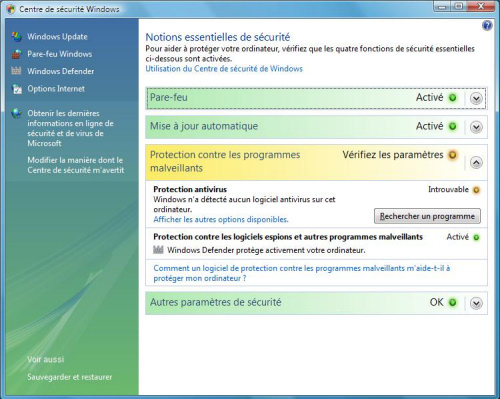Click Modifier la manière dont le Centre m'avertit
500x399 pixels.
76,165
